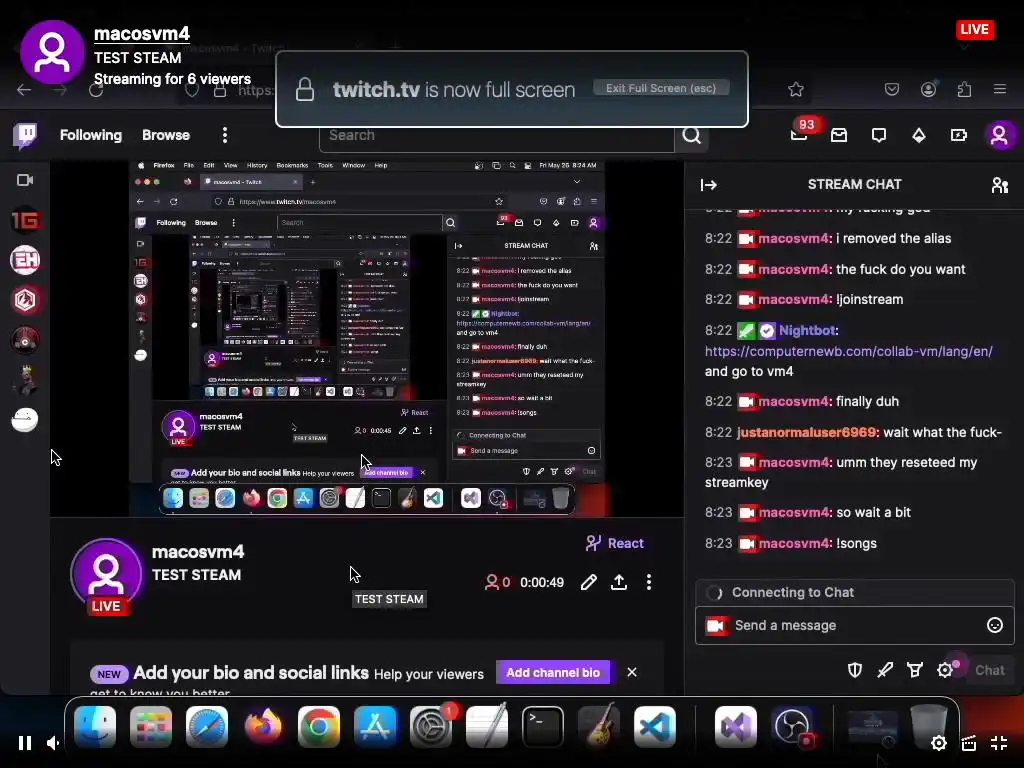Edit stream info with pencil icon
Image resolution: width=1024 pixels, height=768 pixels.
588,583
